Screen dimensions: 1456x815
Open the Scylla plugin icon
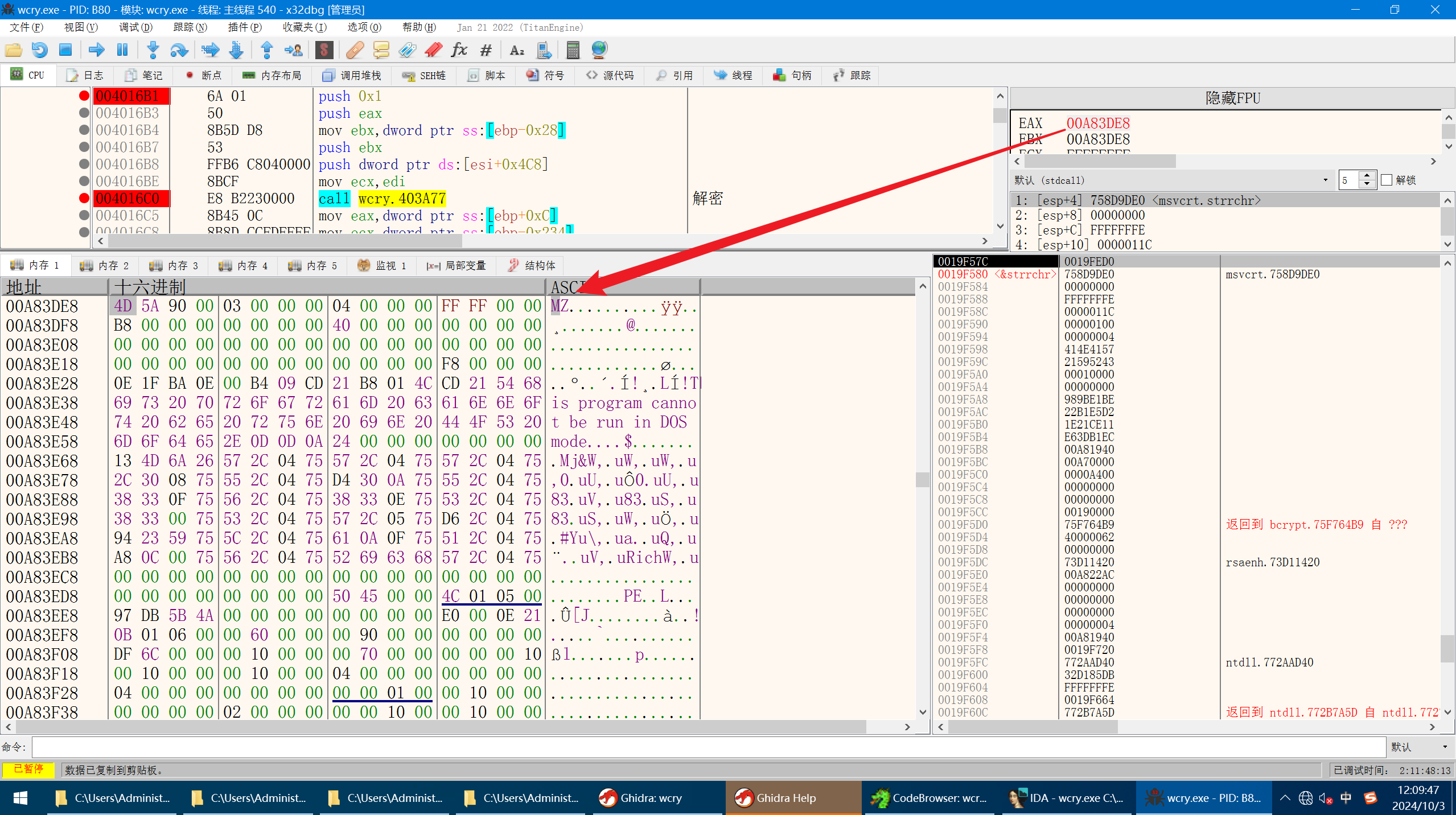[x=324, y=50]
